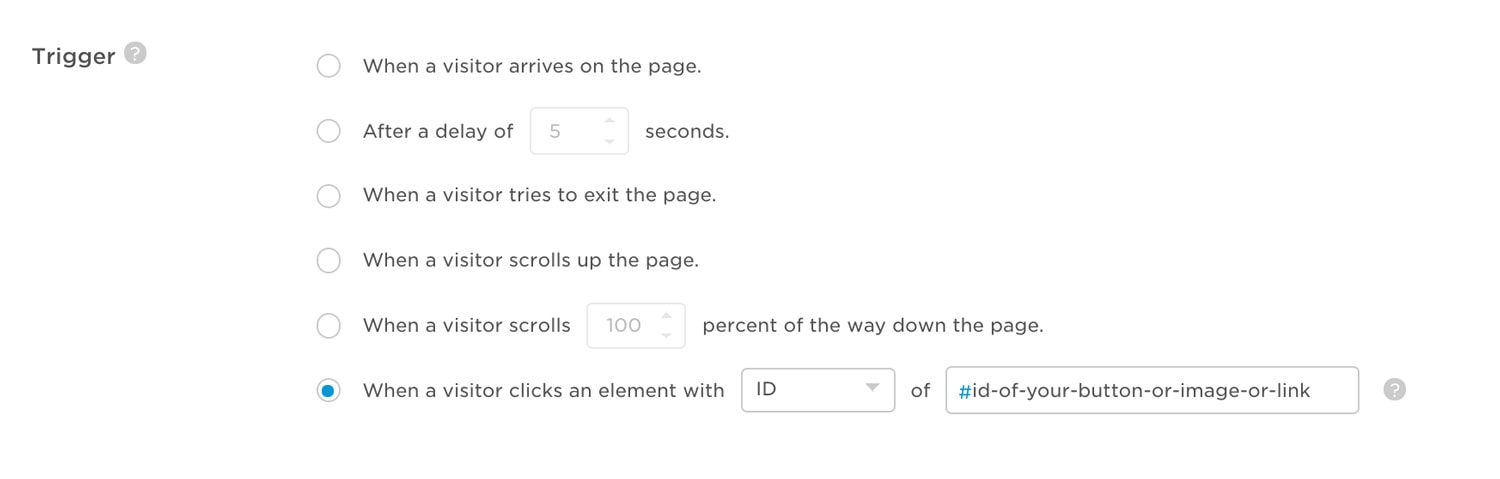Viewport: 1500px width, 479px height.
Task: Select the visitor arrives on page radio button
Action: coord(328,66)
